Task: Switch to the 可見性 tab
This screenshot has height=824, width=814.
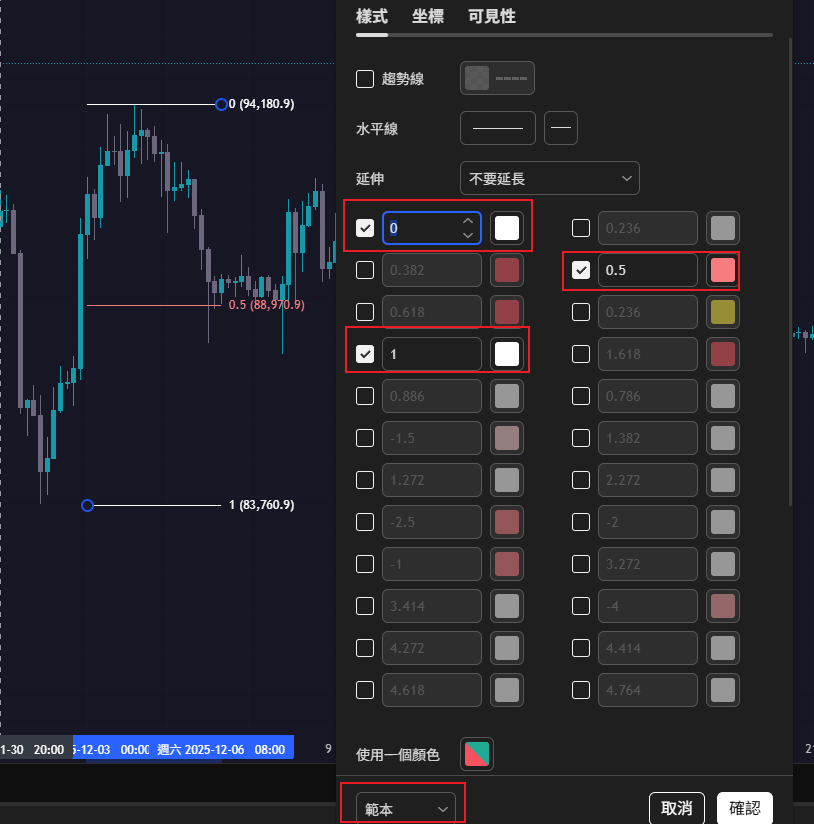Action: coord(492,16)
